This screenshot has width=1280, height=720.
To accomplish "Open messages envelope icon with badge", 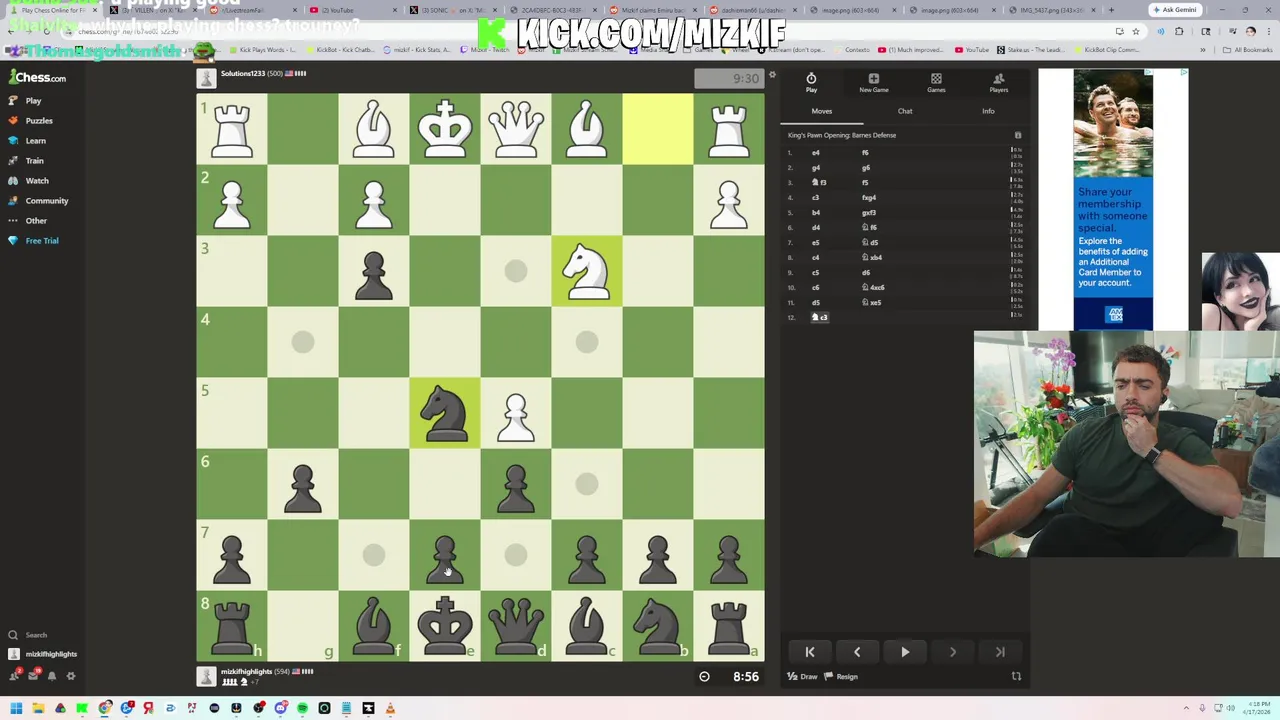I will (33, 676).
